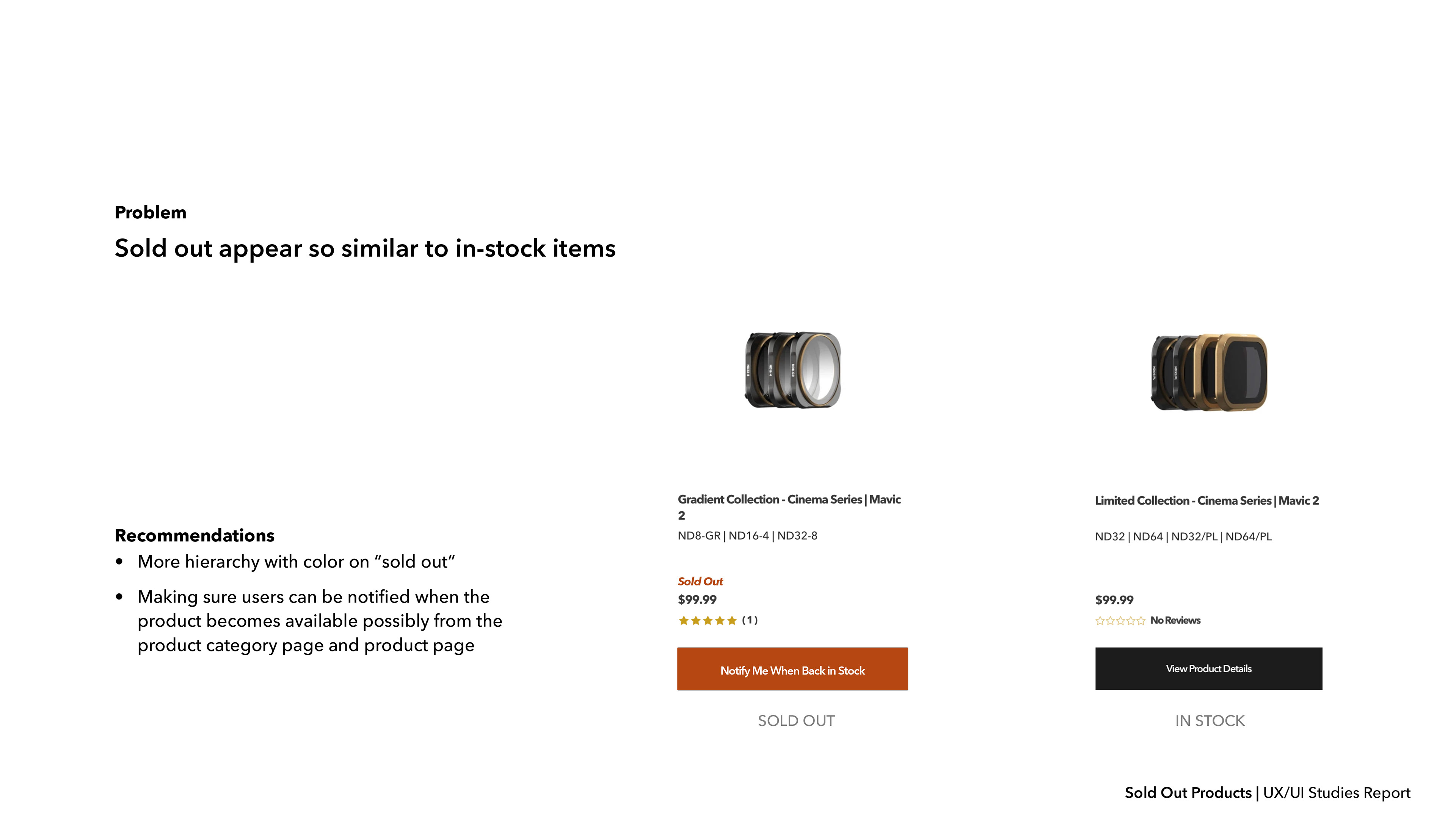The image size is (1456, 819).
Task: Click the (1) review count
Action: pos(750,620)
